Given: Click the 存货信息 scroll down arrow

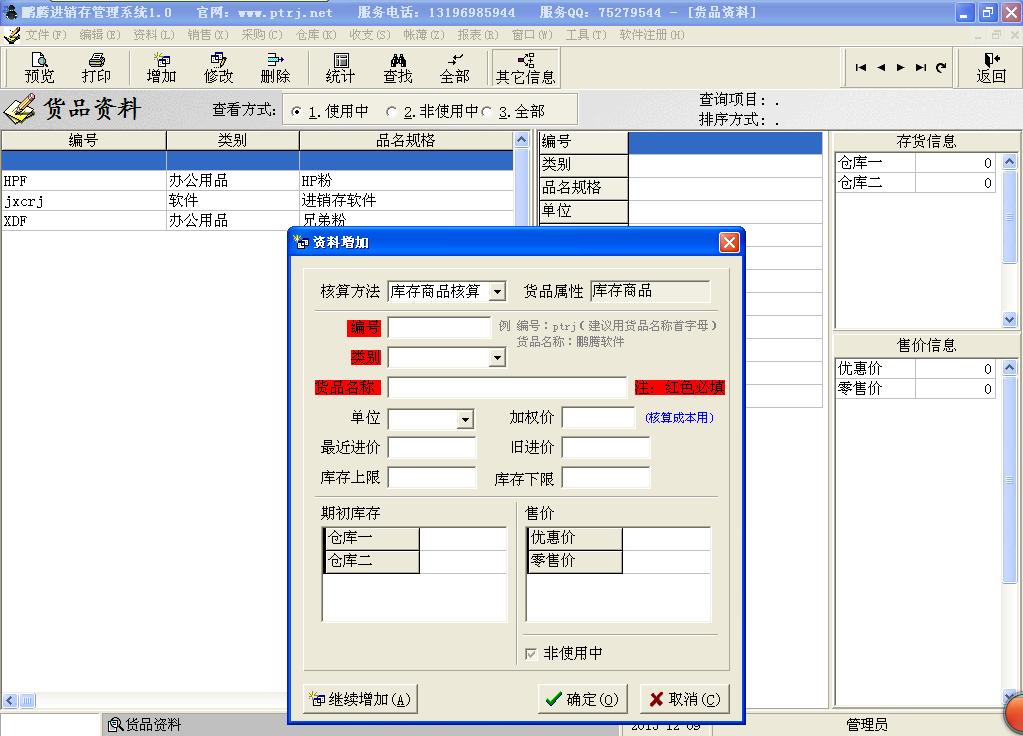Looking at the screenshot, I should [x=1009, y=320].
